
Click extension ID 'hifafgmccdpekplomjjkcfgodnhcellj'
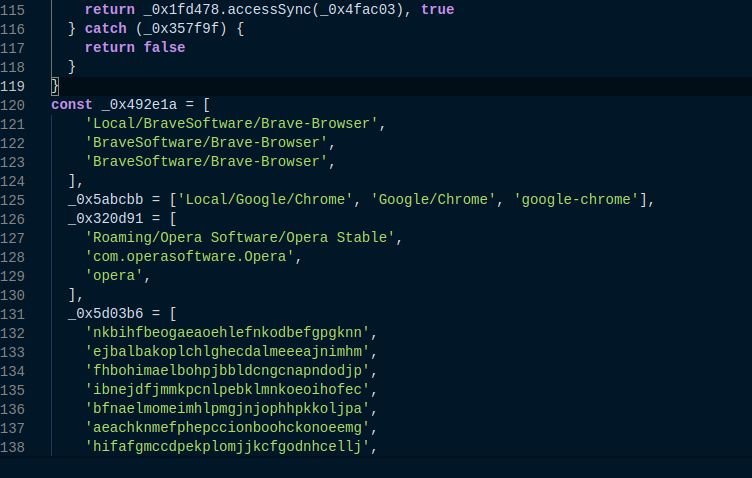pos(227,446)
